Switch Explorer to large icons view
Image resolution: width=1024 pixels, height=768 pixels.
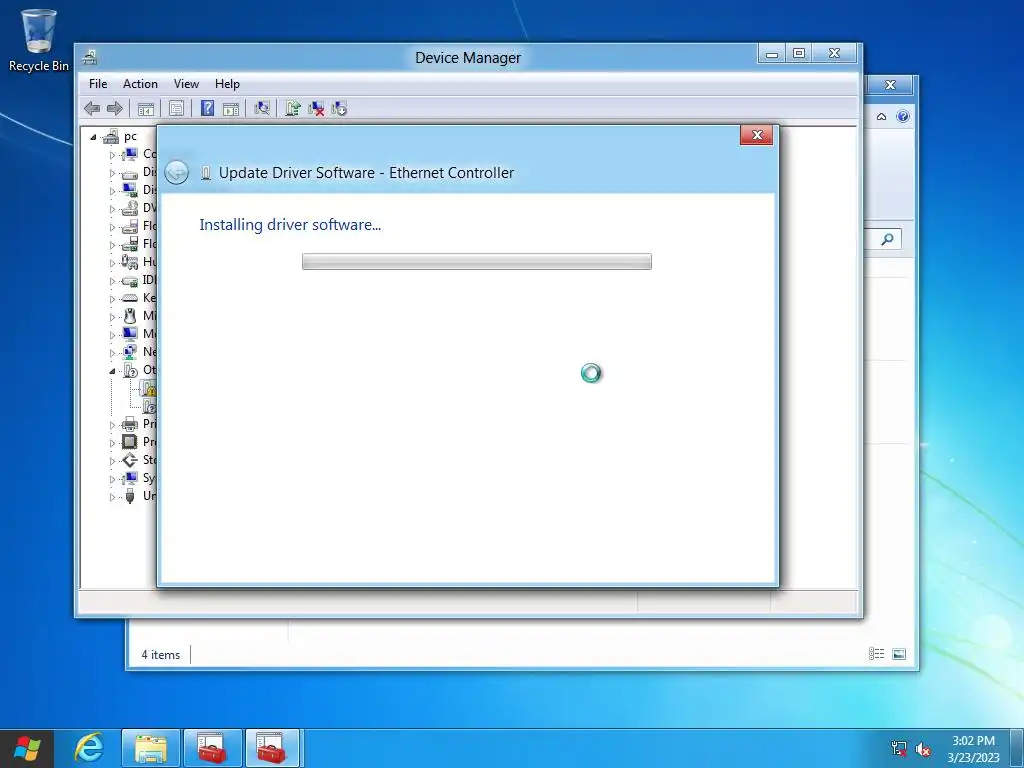(899, 654)
